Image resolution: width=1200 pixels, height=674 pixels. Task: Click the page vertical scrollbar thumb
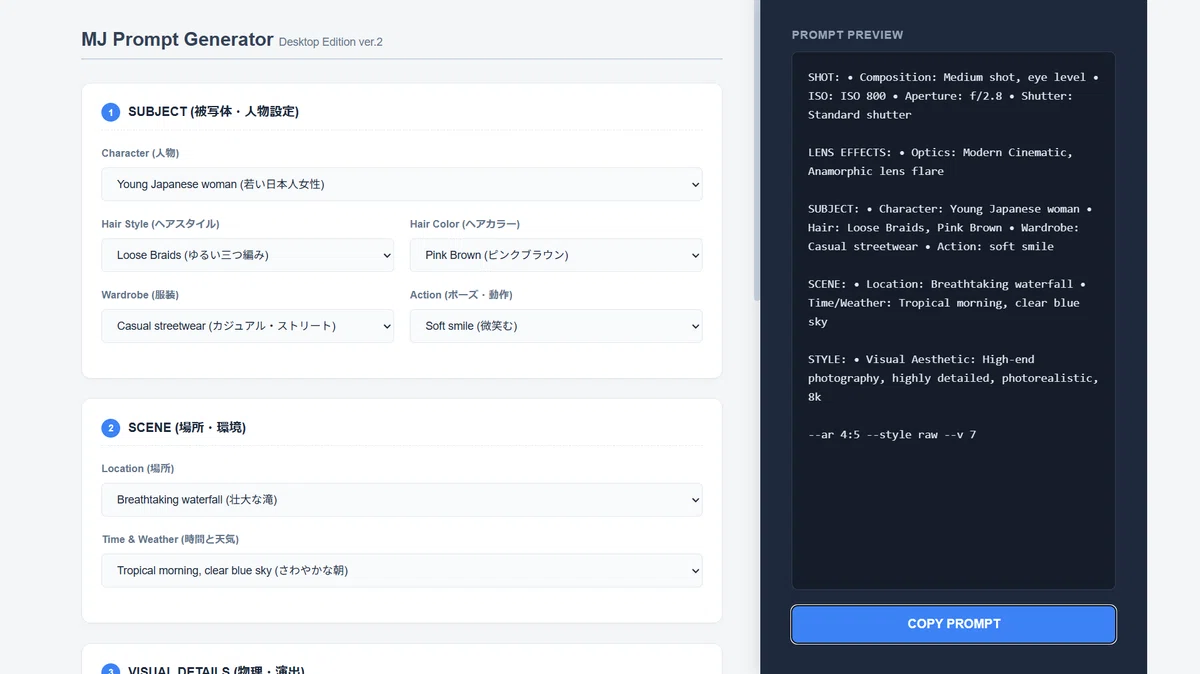(x=756, y=150)
